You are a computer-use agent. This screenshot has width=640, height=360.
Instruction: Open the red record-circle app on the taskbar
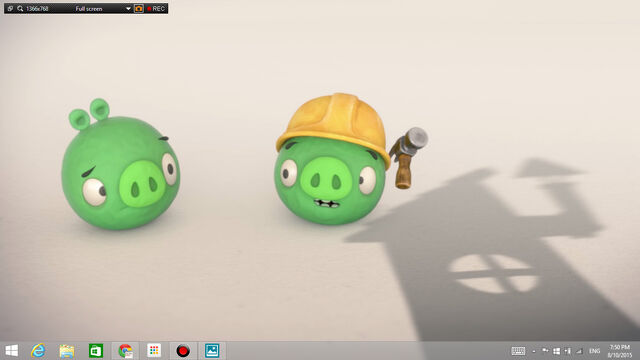(x=183, y=351)
